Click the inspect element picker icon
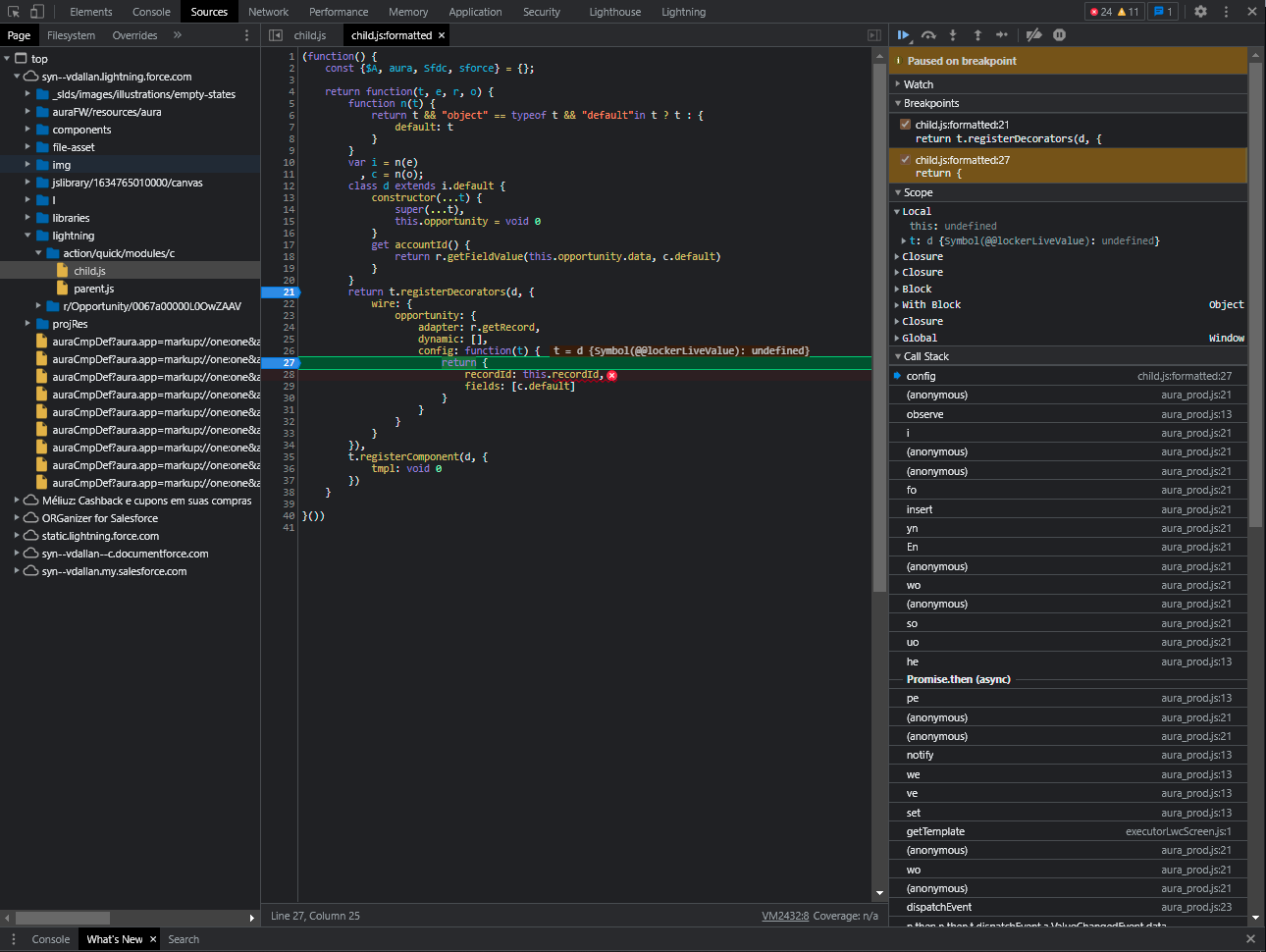The height and width of the screenshot is (952, 1266). click(x=14, y=12)
